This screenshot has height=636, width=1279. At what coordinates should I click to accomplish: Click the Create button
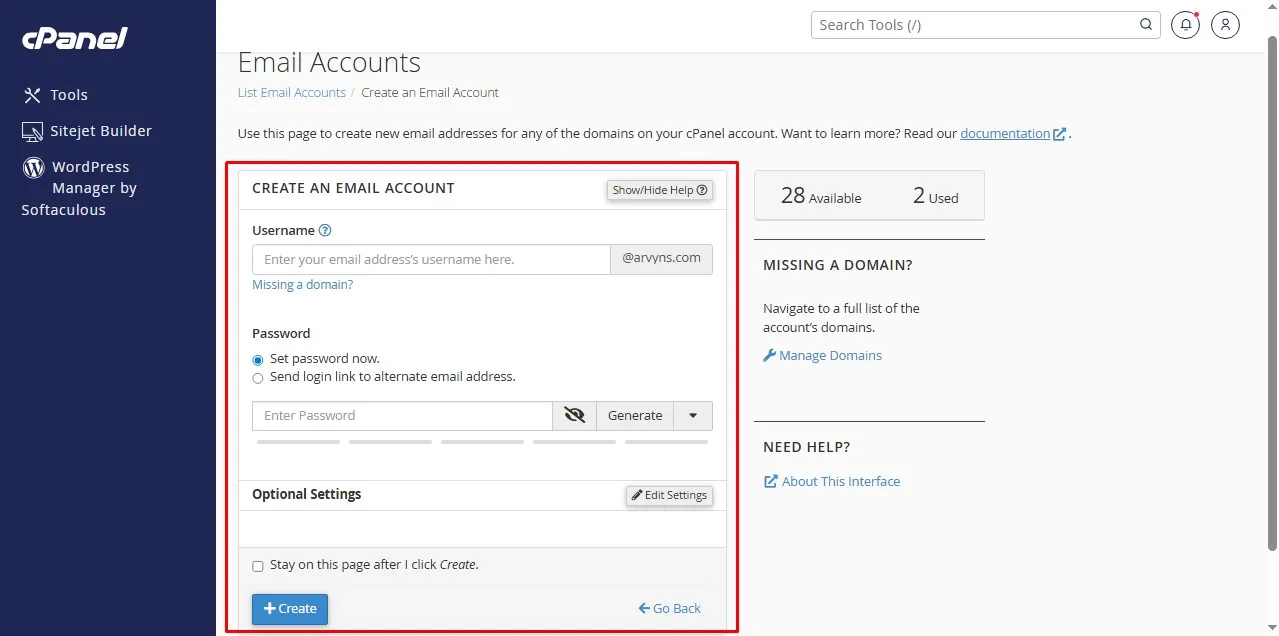pos(289,608)
